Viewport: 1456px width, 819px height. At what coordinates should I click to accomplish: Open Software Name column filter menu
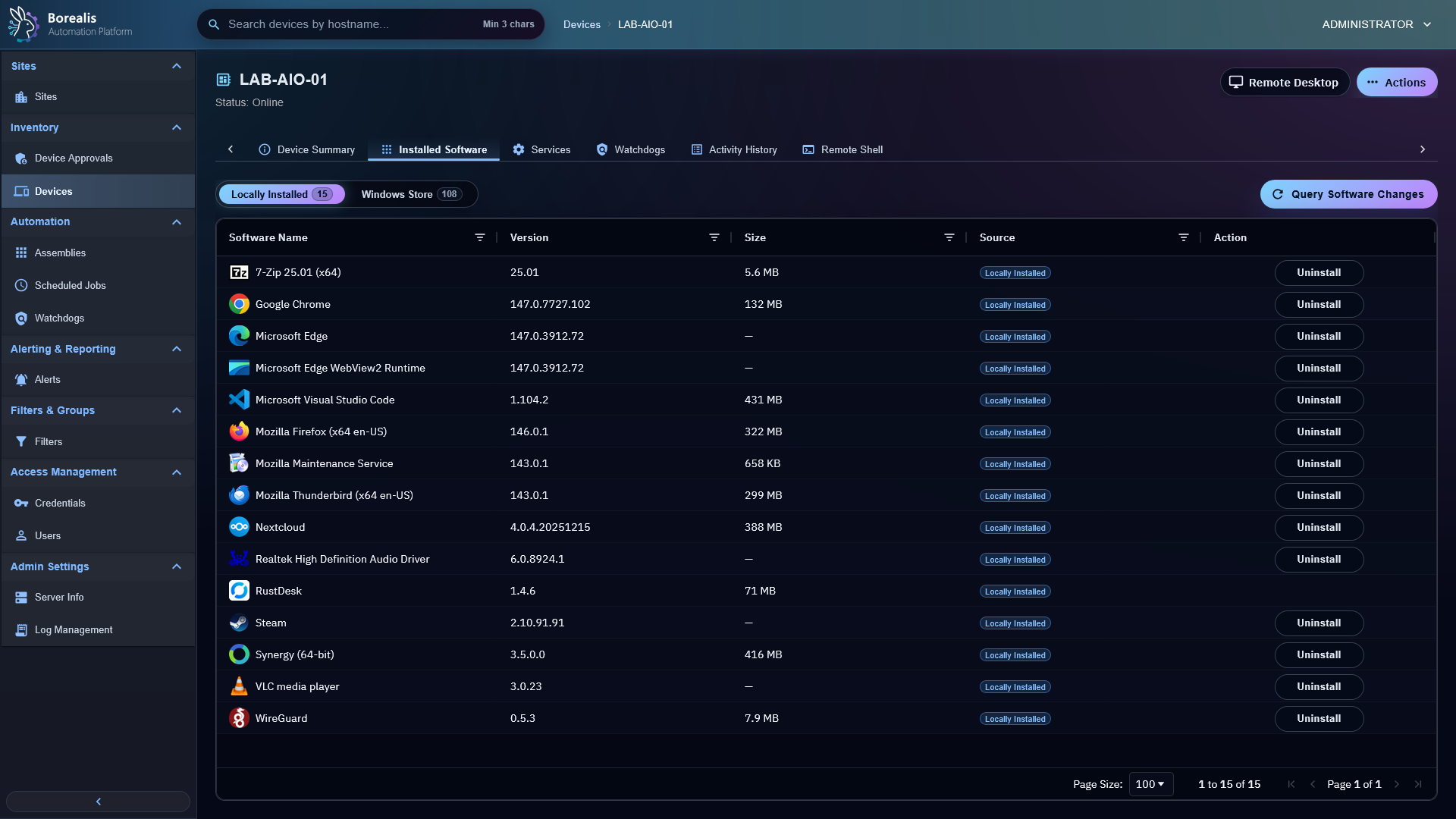[x=480, y=237]
